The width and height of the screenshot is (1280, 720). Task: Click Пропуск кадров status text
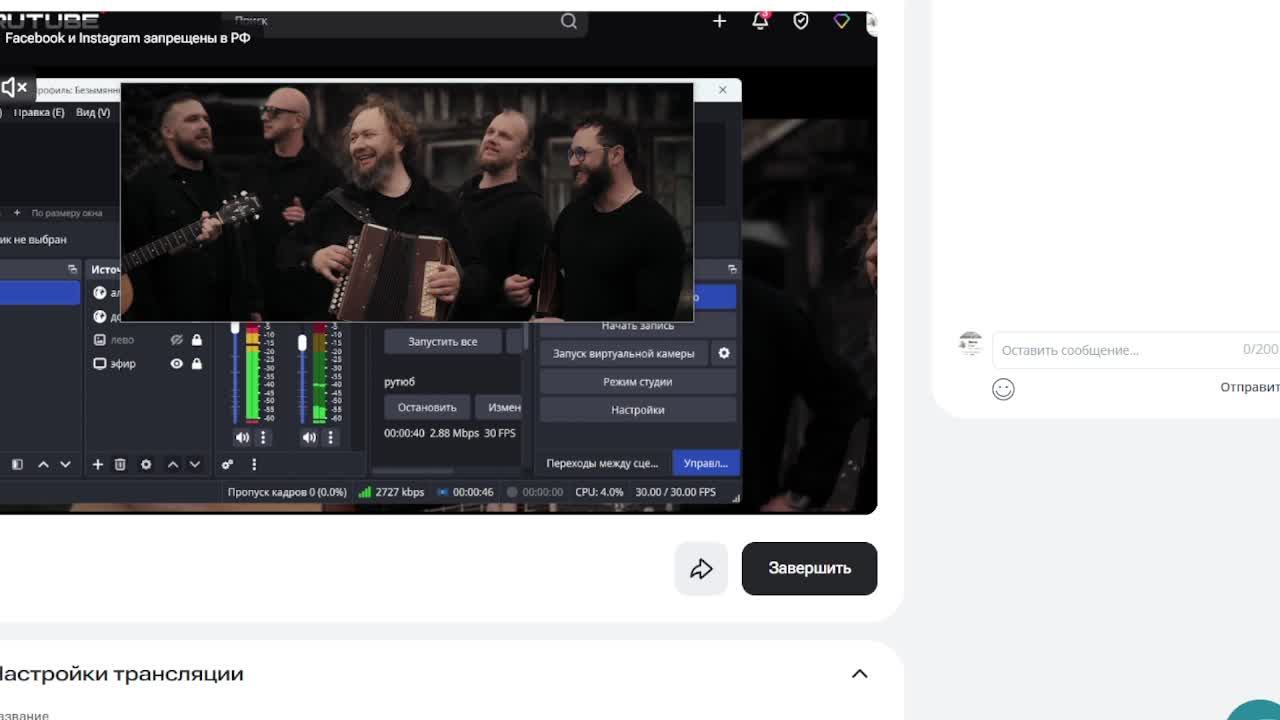tap(287, 492)
